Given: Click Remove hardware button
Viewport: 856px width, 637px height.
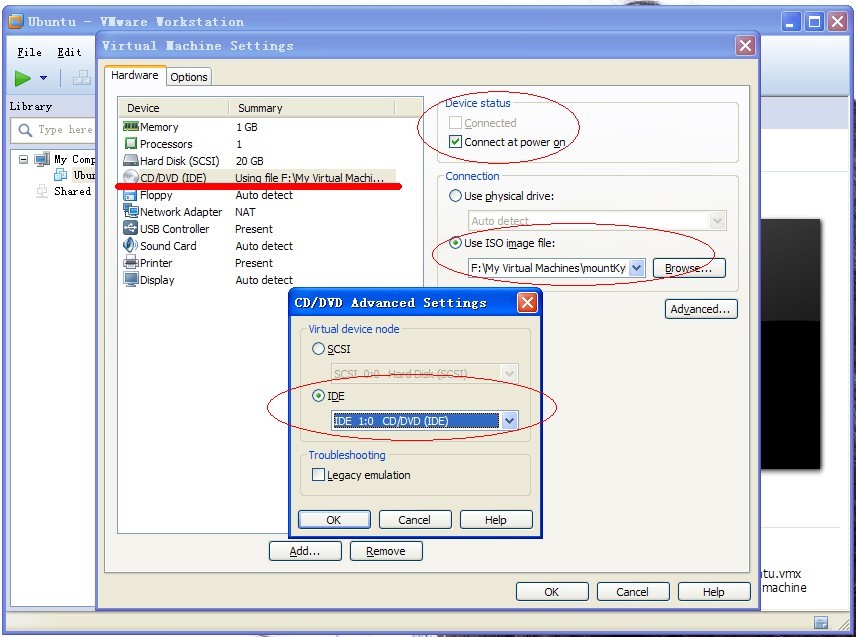Looking at the screenshot, I should tap(386, 551).
